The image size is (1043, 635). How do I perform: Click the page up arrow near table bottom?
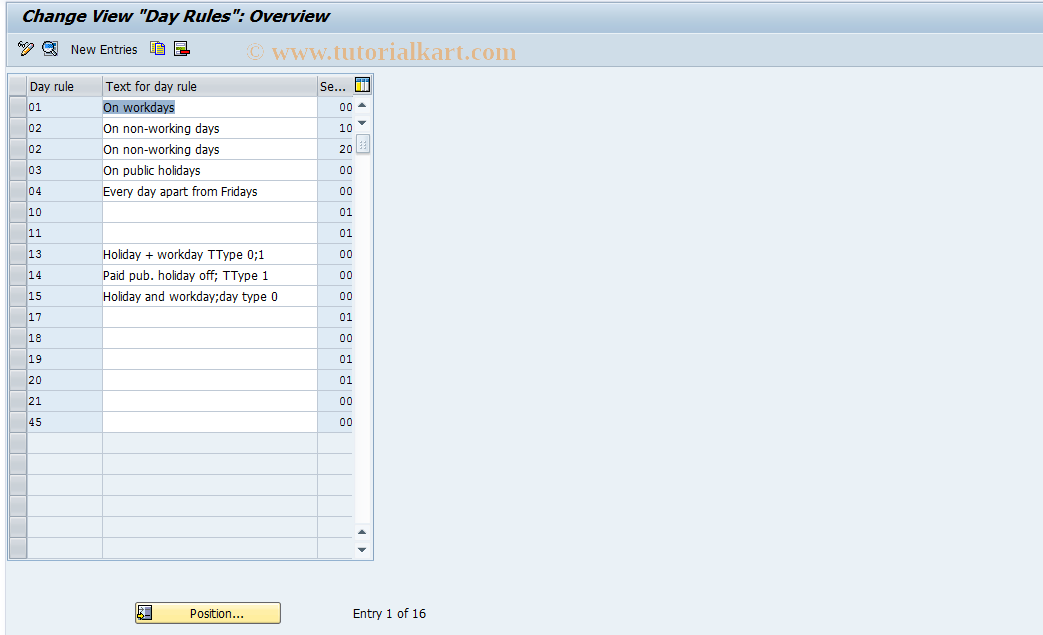coord(362,532)
